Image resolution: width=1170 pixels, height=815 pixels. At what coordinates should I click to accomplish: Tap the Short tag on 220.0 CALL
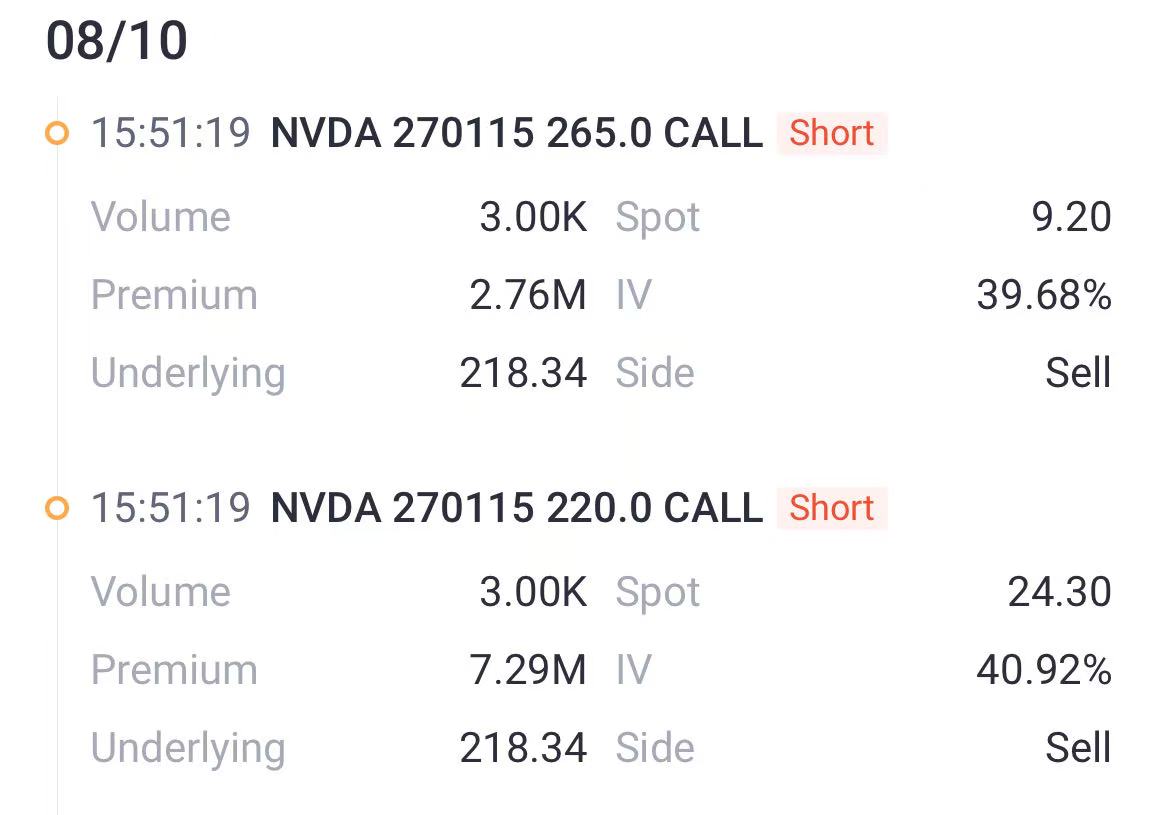click(x=831, y=508)
